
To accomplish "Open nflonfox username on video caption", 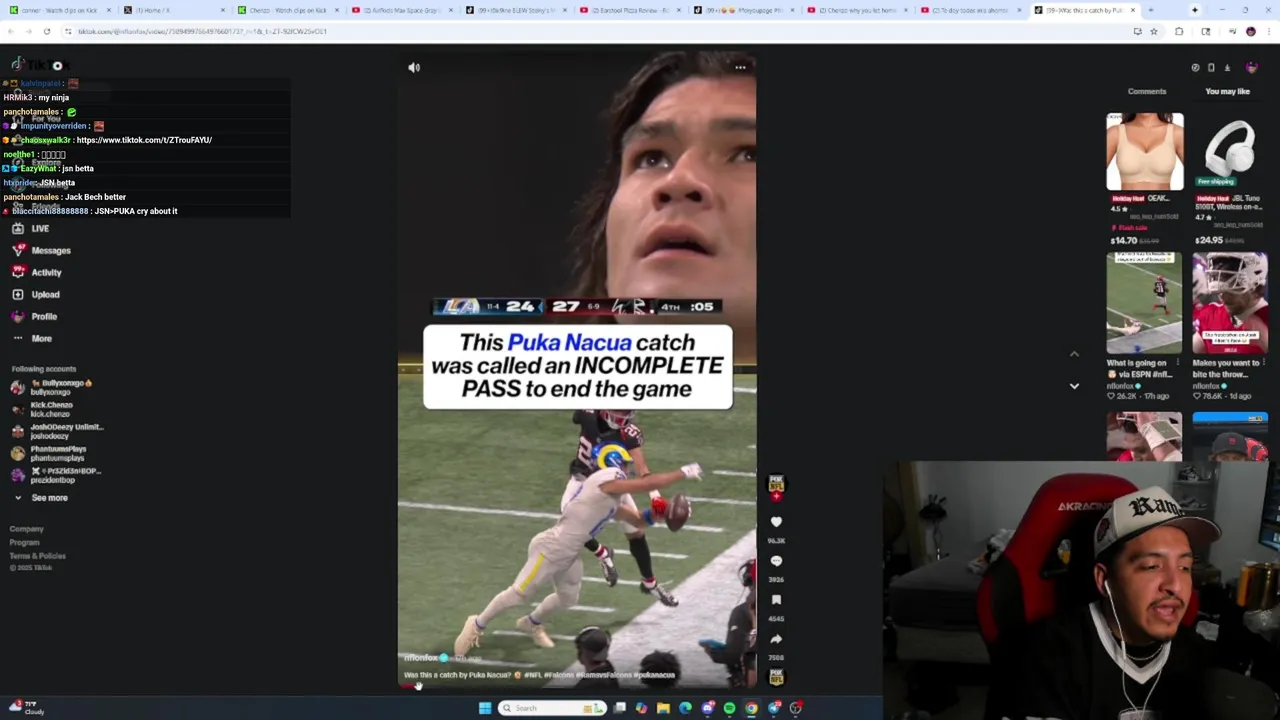I will point(421,658).
